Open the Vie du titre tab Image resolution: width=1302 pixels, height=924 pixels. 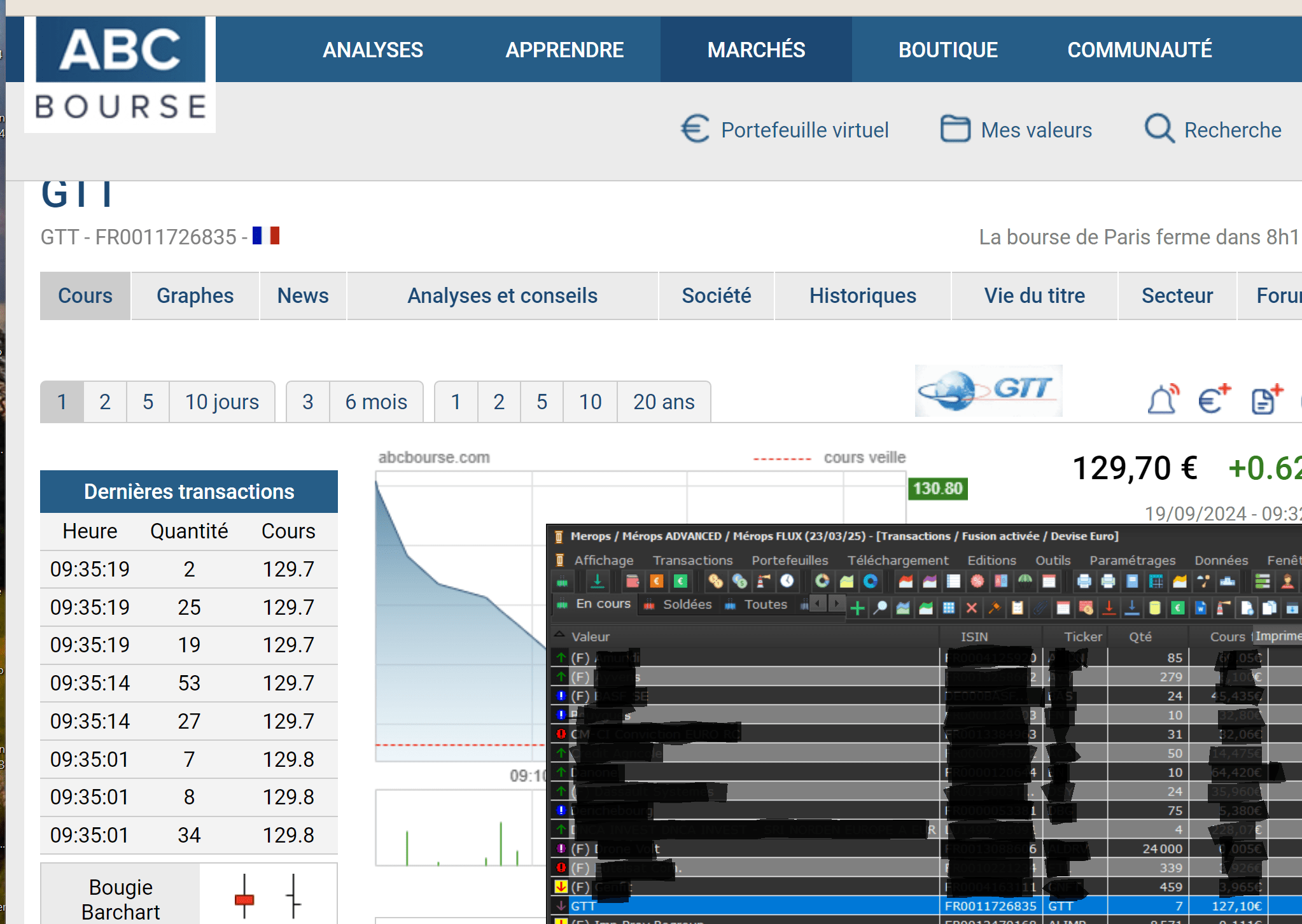(1034, 296)
